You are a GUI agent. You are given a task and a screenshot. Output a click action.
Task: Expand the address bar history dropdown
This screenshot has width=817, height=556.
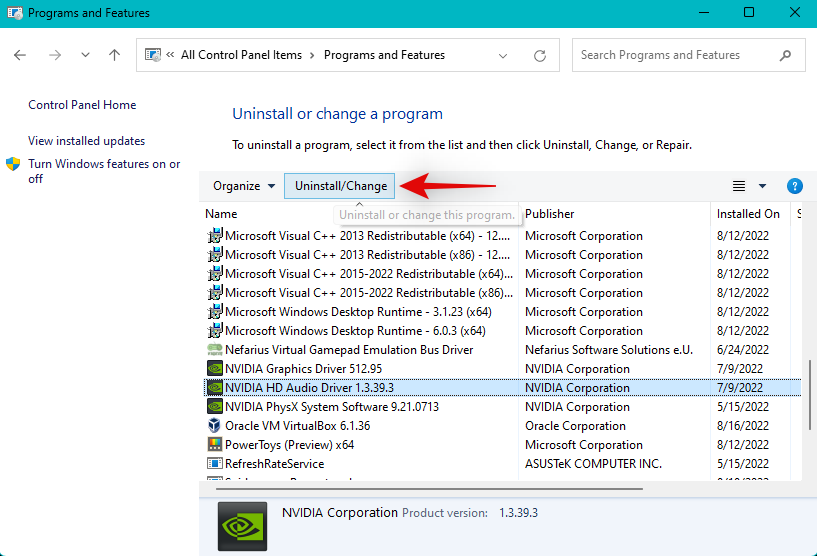(503, 55)
